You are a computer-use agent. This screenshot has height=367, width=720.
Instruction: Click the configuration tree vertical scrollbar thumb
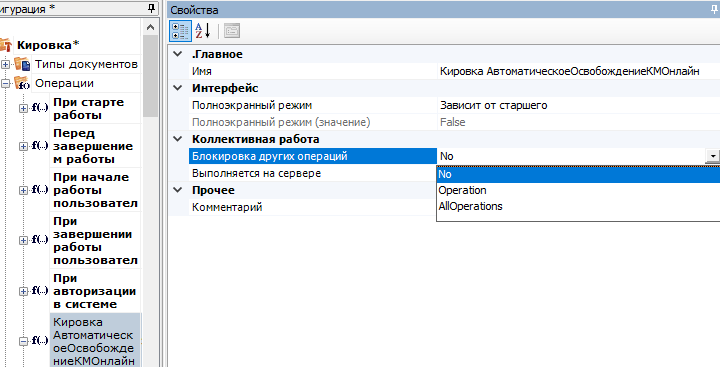(151, 76)
